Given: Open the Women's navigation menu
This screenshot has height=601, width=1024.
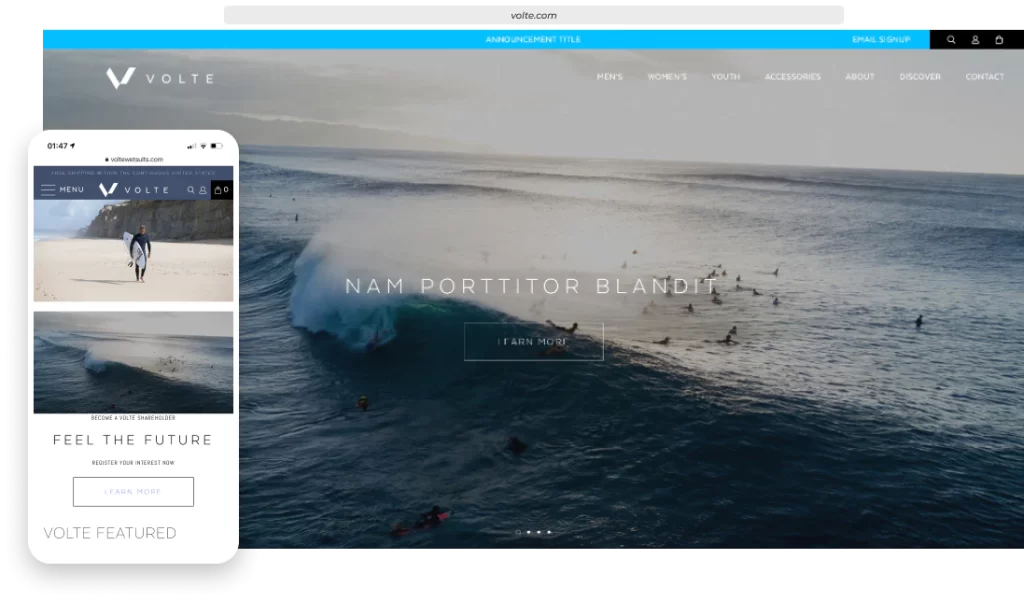Looking at the screenshot, I should coord(667,77).
